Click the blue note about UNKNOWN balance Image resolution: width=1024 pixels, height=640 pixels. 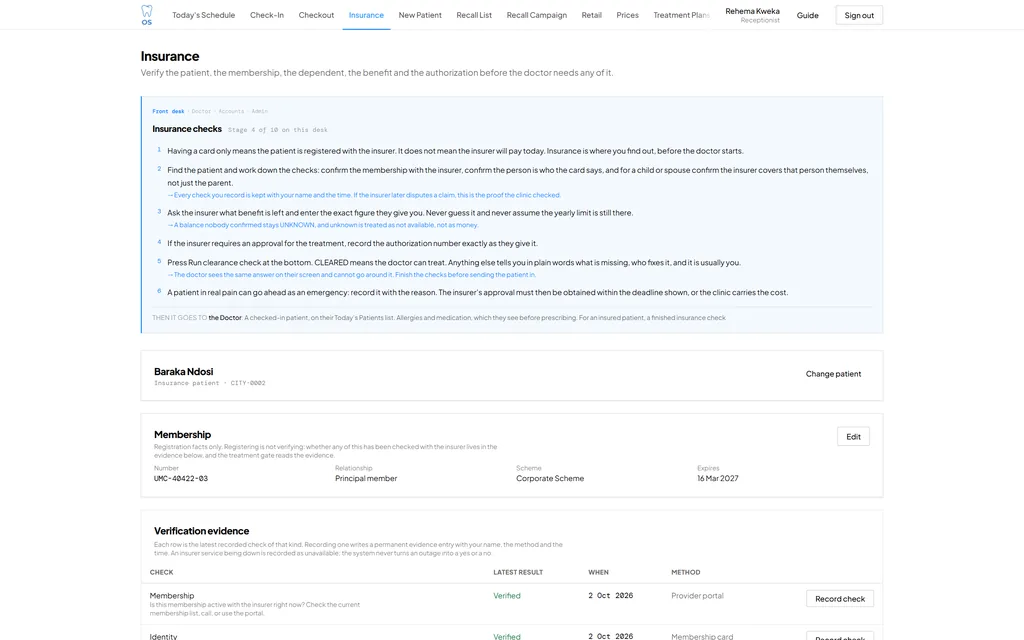[323, 225]
